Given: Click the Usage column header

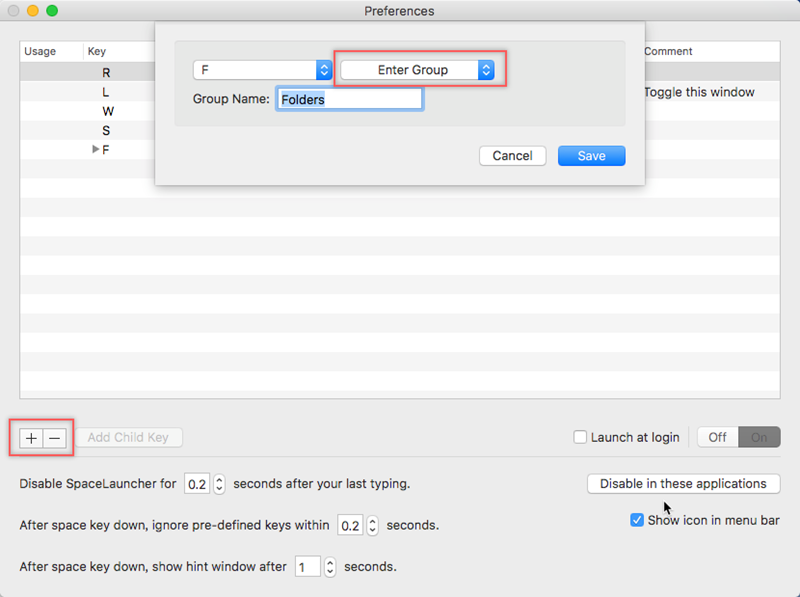Looking at the screenshot, I should [40, 51].
